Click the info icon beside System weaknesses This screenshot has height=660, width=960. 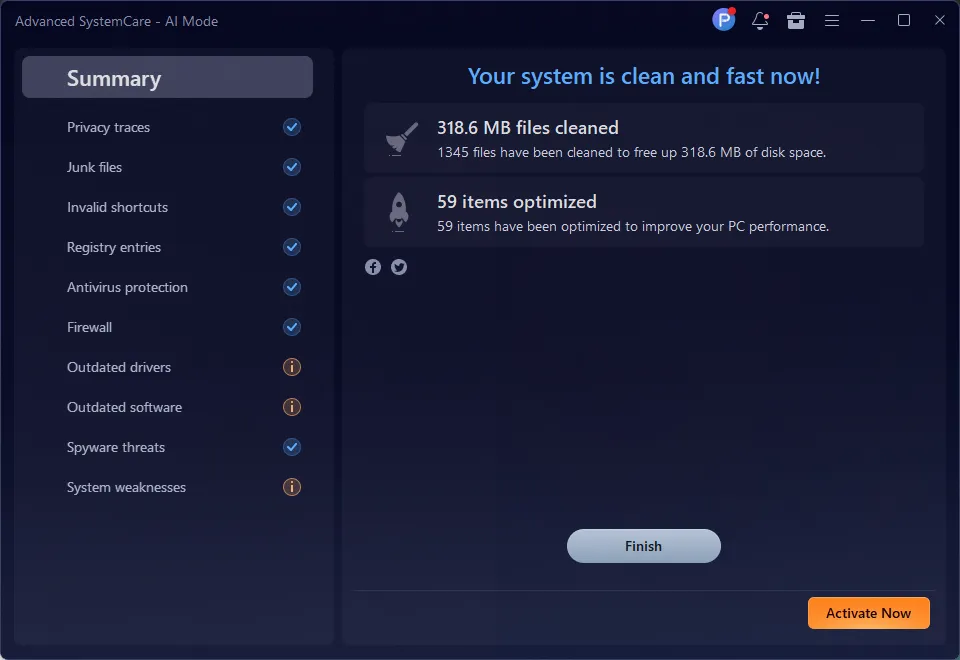292,487
